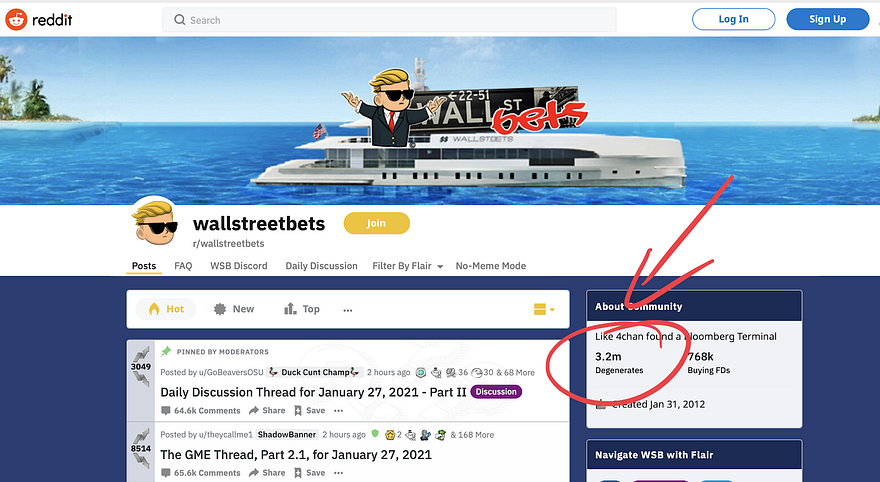Open three-dot menu on Daily Discussion post
The width and height of the screenshot is (880, 482).
point(338,411)
